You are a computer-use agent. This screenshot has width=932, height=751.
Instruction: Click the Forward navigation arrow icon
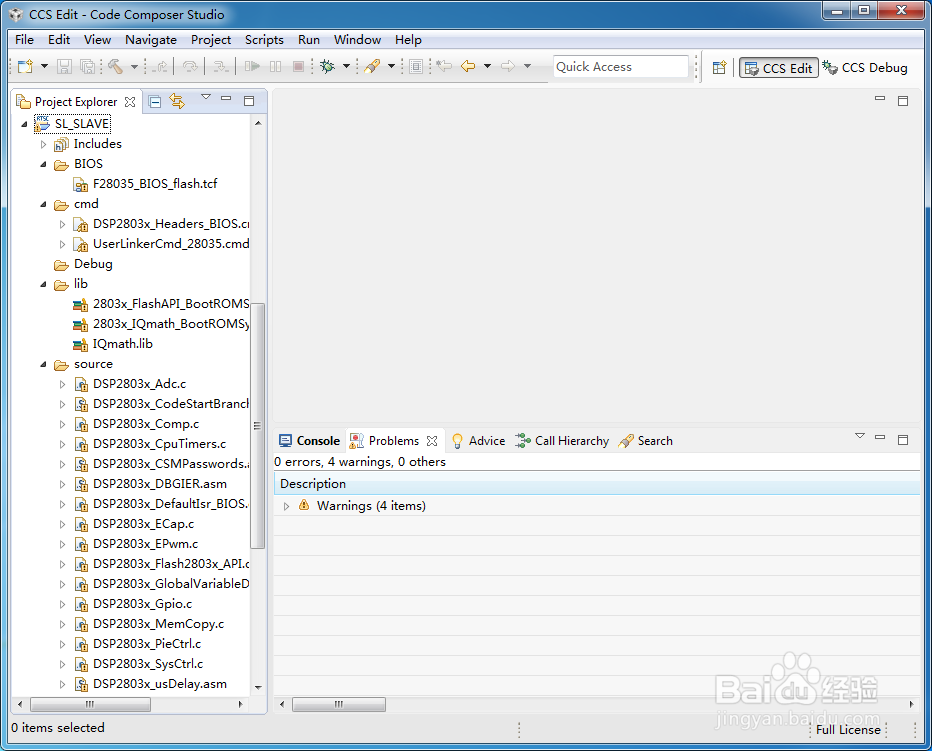pyautogui.click(x=508, y=66)
